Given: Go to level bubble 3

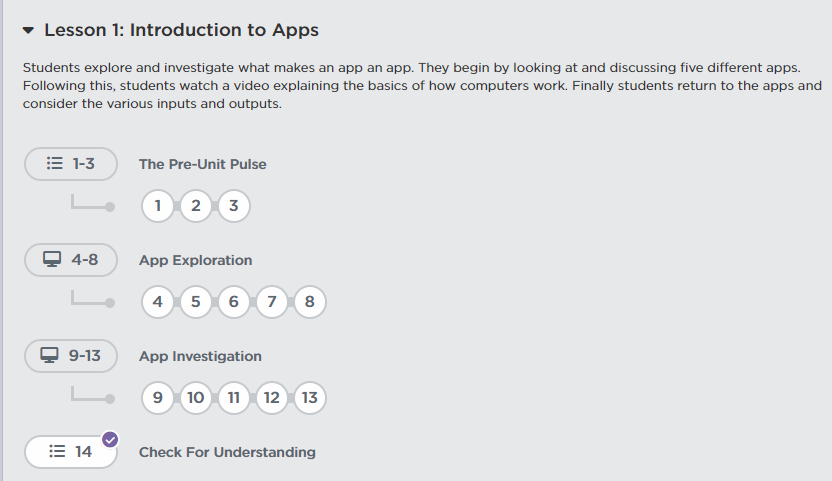Looking at the screenshot, I should tap(233, 206).
